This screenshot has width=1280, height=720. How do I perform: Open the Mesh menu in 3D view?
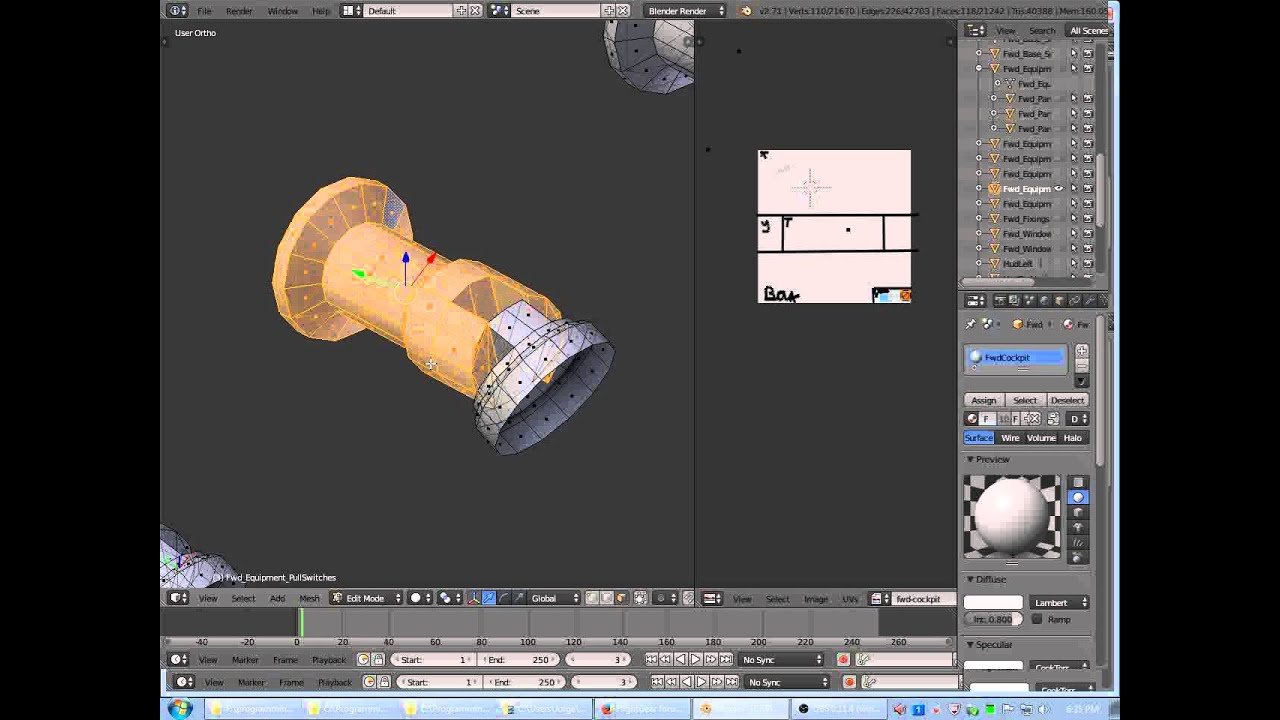tap(309, 599)
